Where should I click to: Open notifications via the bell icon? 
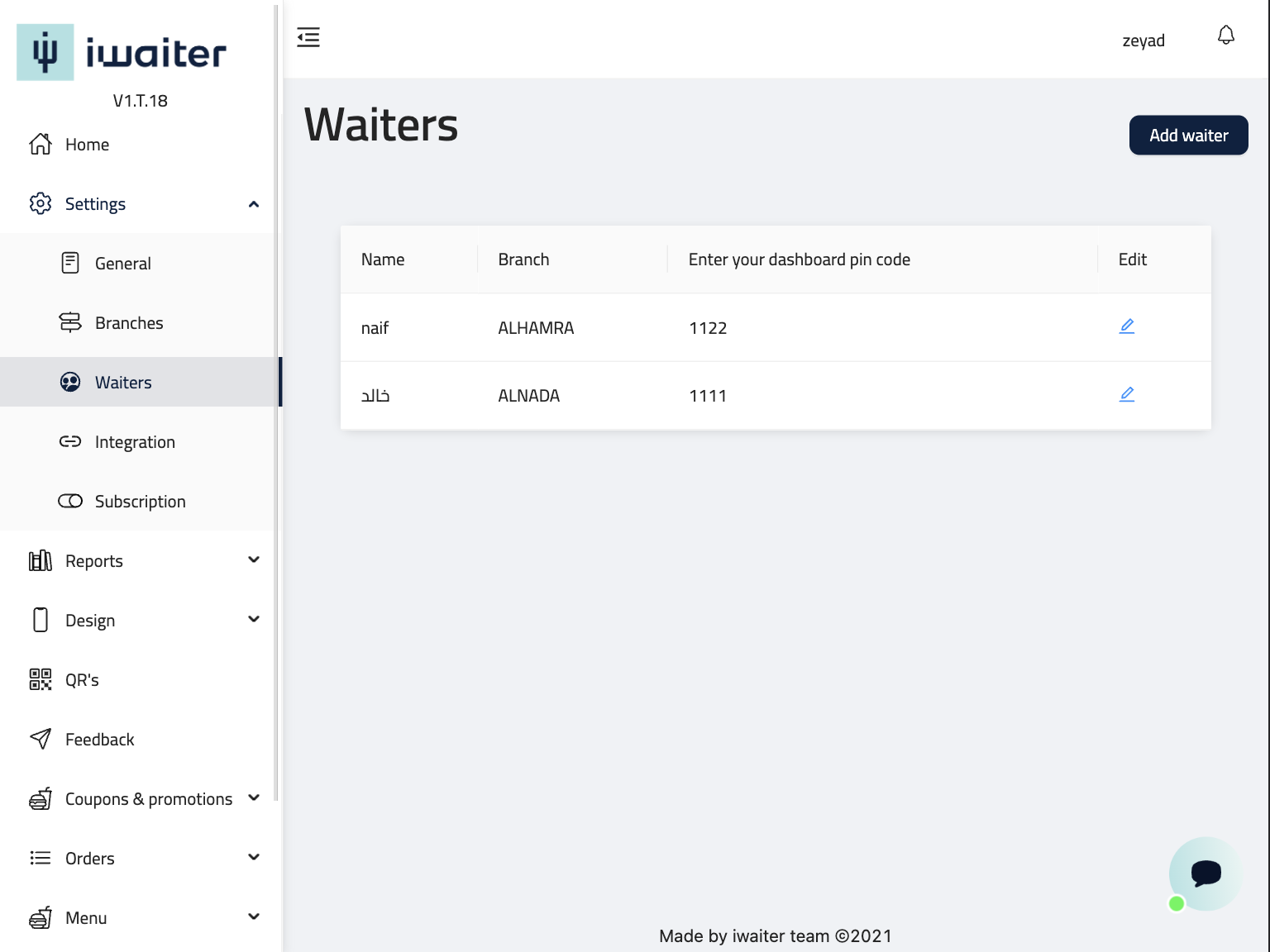(x=1225, y=36)
